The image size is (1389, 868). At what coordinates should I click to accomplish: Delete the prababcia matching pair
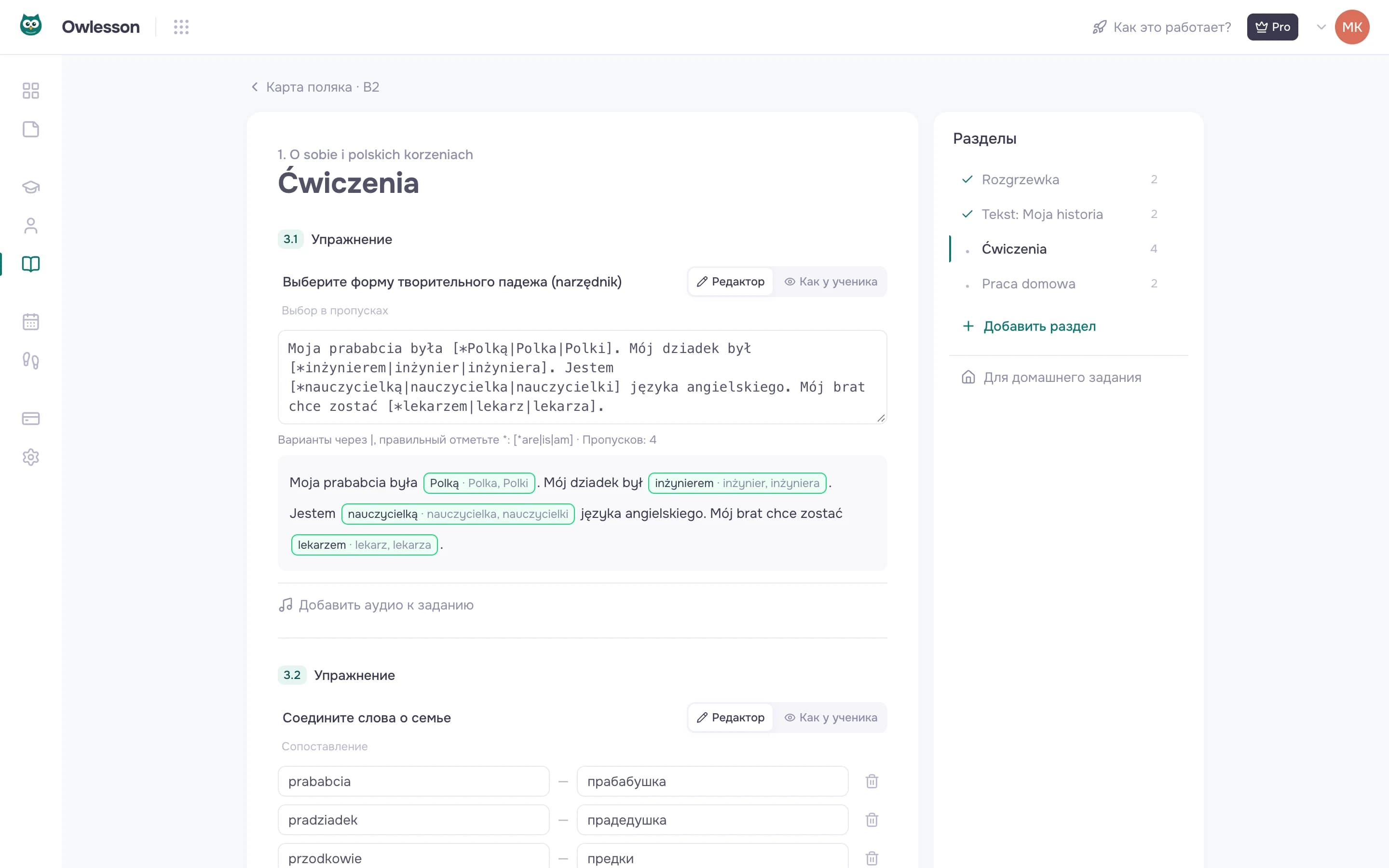(872, 781)
